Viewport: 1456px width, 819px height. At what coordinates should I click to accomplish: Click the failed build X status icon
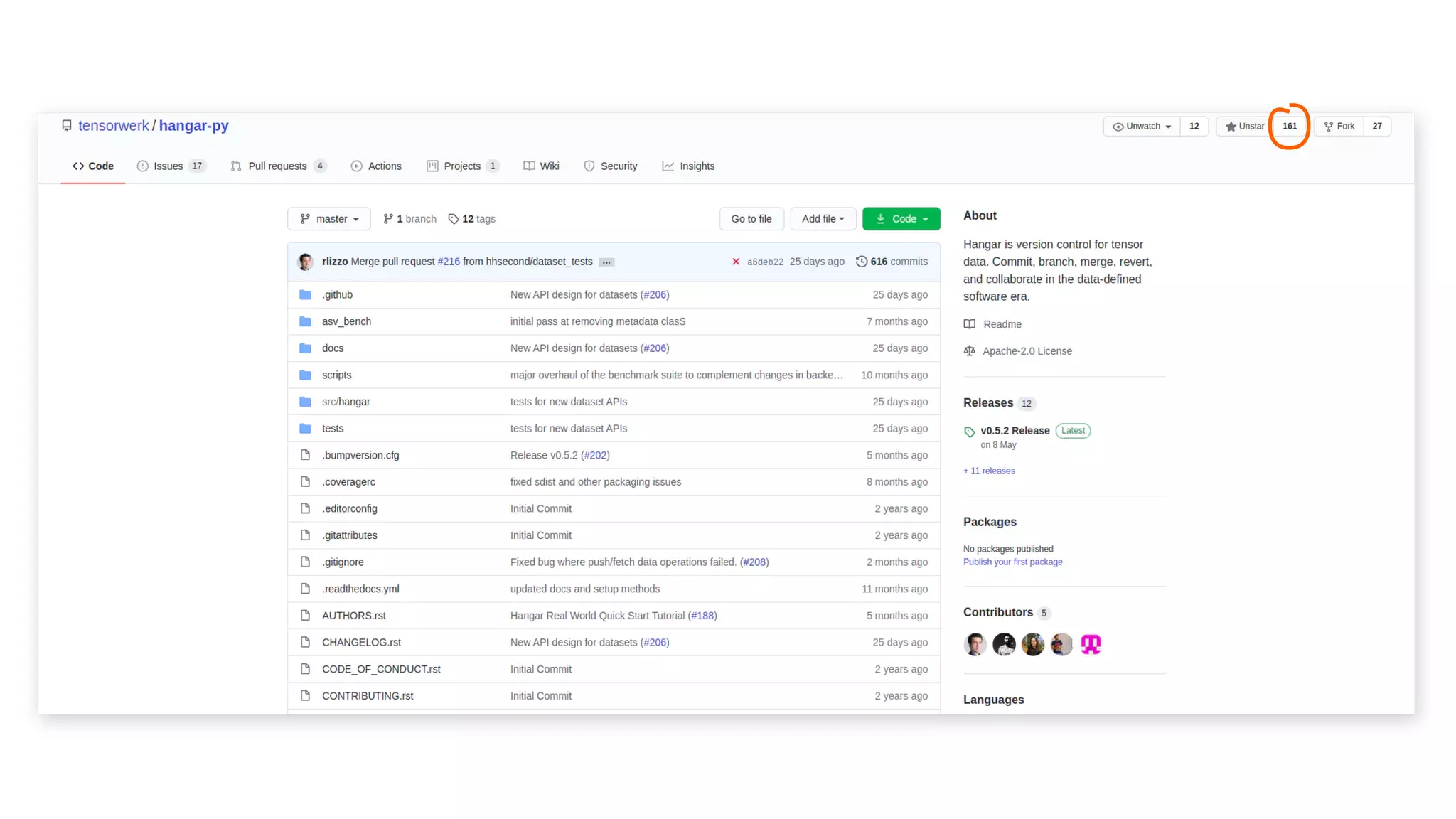(x=736, y=262)
